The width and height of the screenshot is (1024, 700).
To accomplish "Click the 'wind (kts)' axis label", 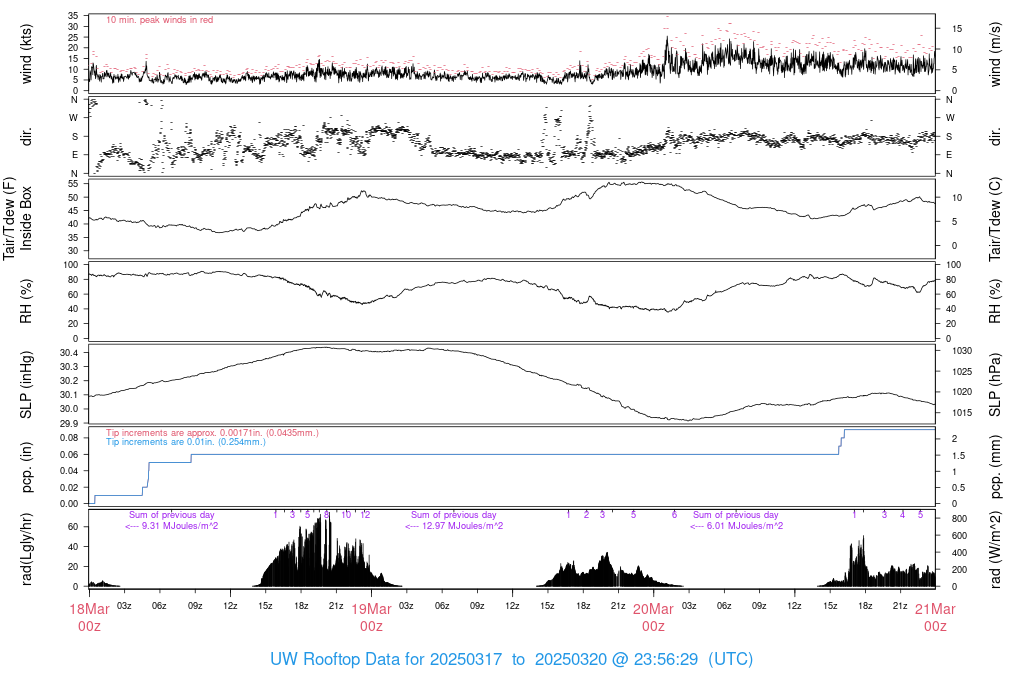I will [26, 54].
